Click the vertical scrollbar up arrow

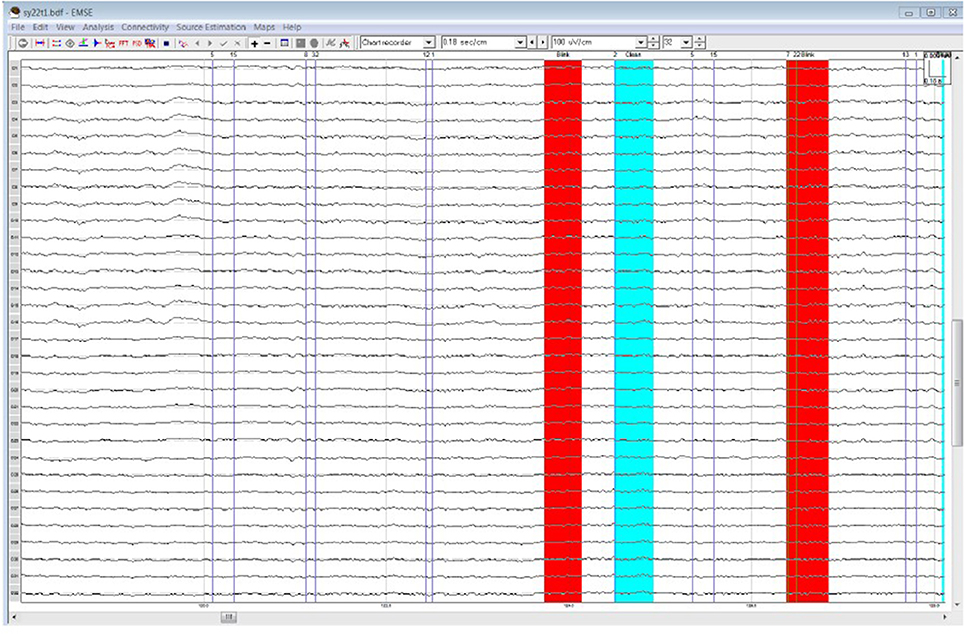(x=957, y=57)
